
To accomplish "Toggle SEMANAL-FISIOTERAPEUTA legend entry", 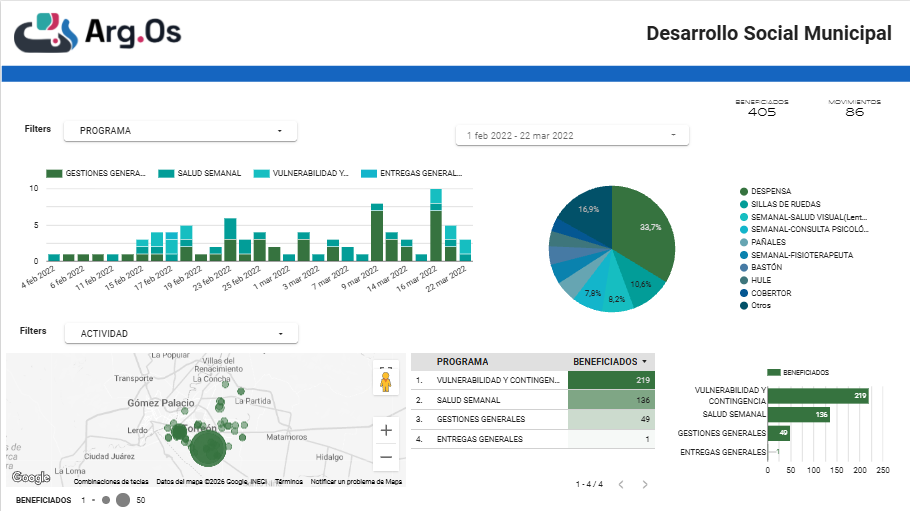I will [x=796, y=255].
